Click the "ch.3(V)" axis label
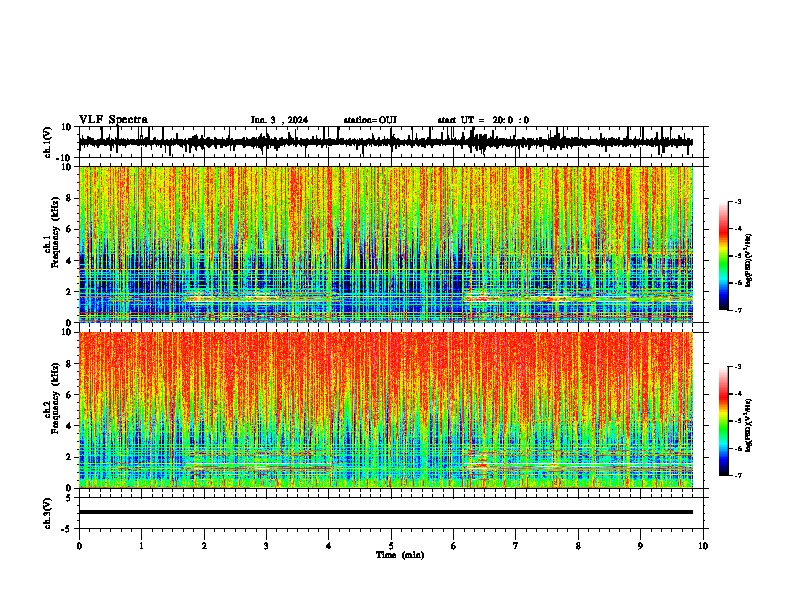The image size is (792, 612). pos(48,513)
